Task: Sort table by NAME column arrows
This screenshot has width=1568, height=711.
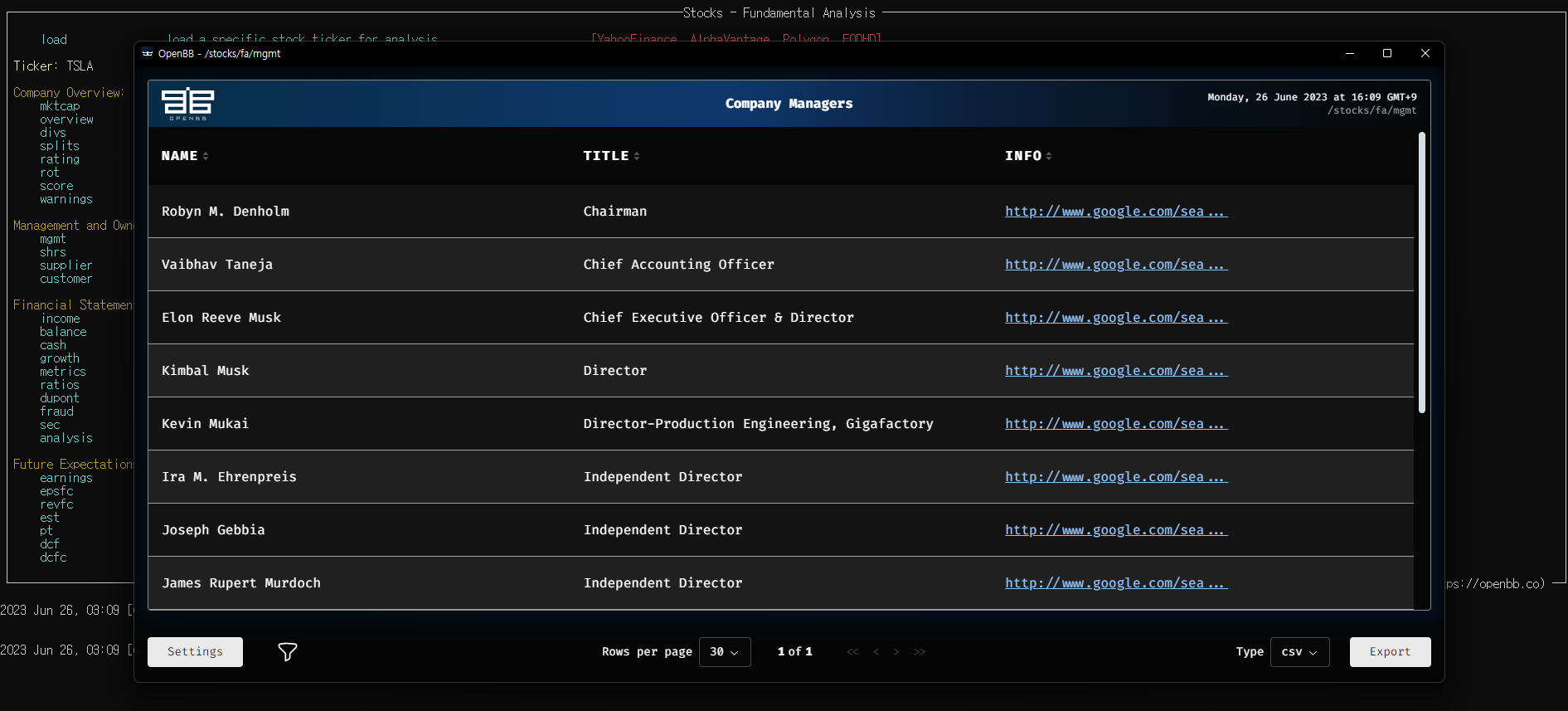Action: coord(206,156)
